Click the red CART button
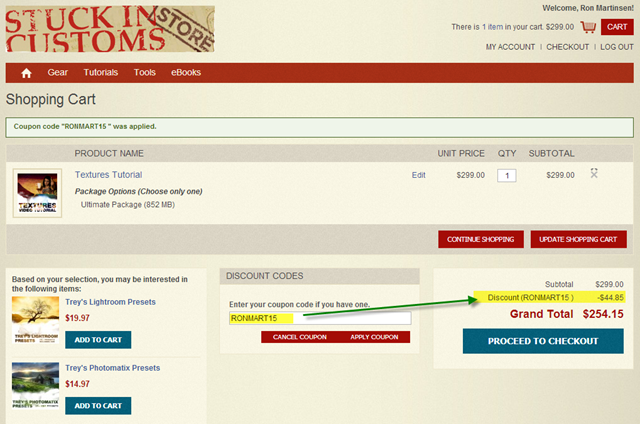 (617, 27)
